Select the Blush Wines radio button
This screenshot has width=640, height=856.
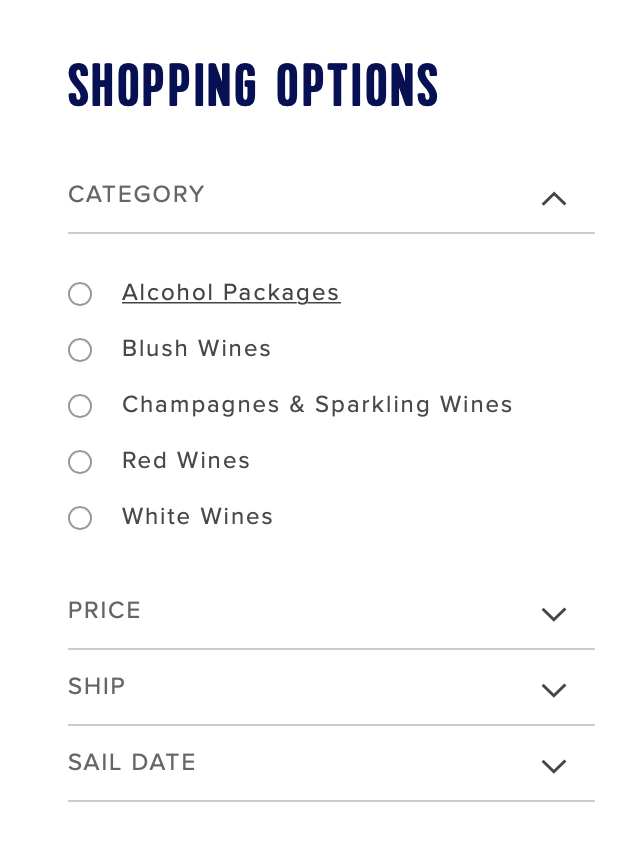click(80, 349)
